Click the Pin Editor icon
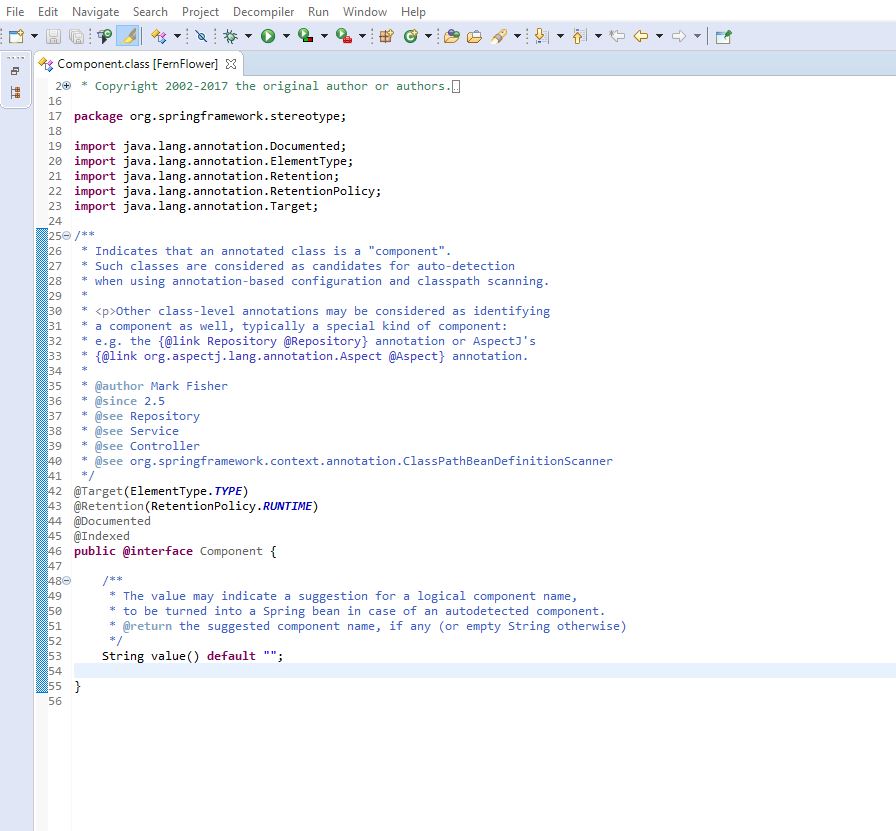 (723, 37)
